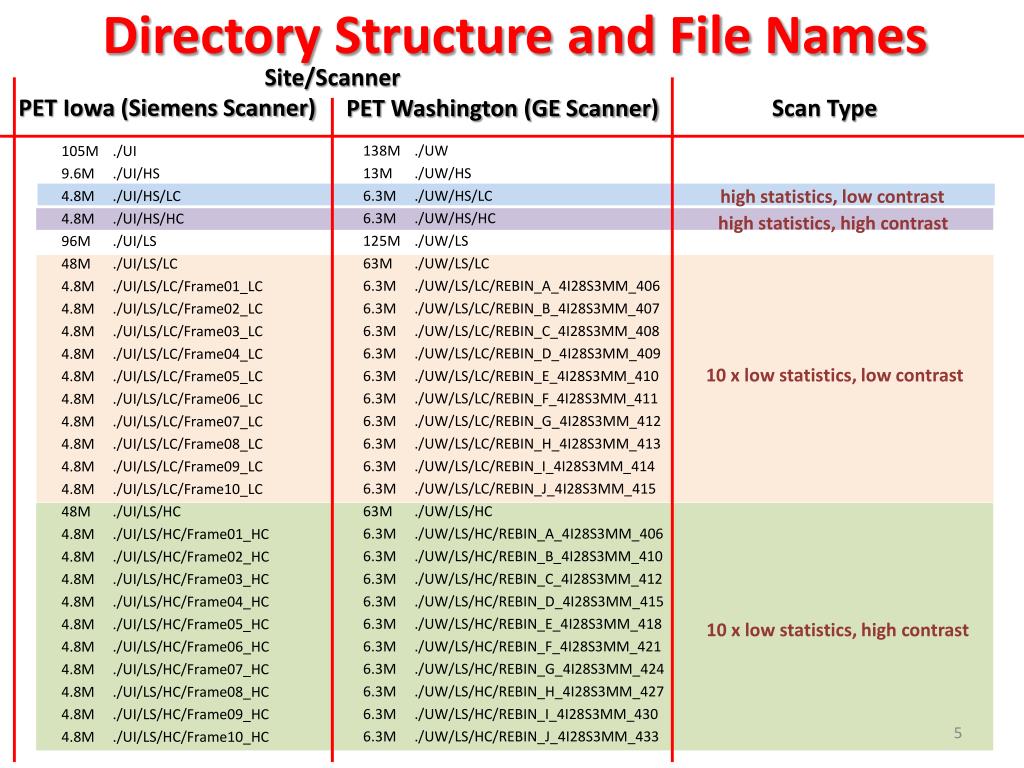
Task: Click the '138M' size value
Action: click(381, 151)
